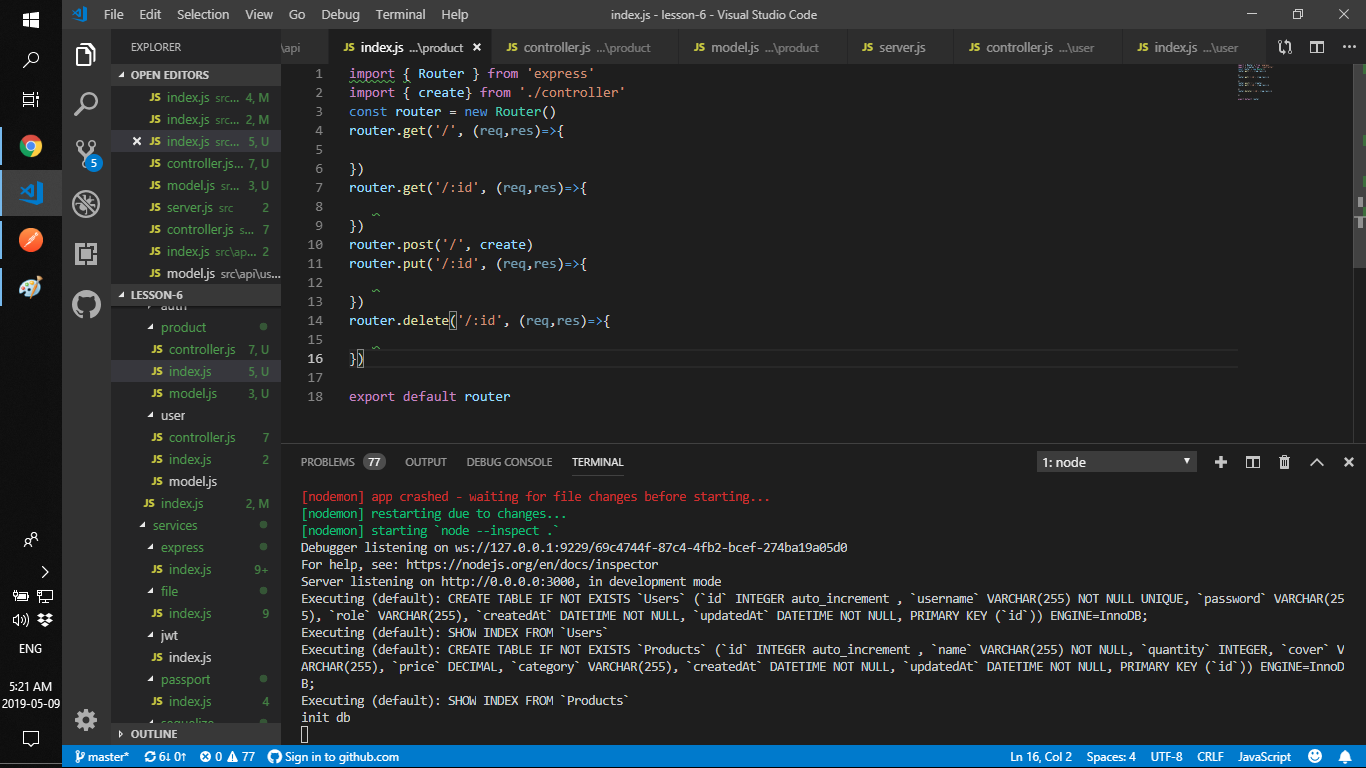Click the Open Changes icon in editor toolbar

(1285, 47)
